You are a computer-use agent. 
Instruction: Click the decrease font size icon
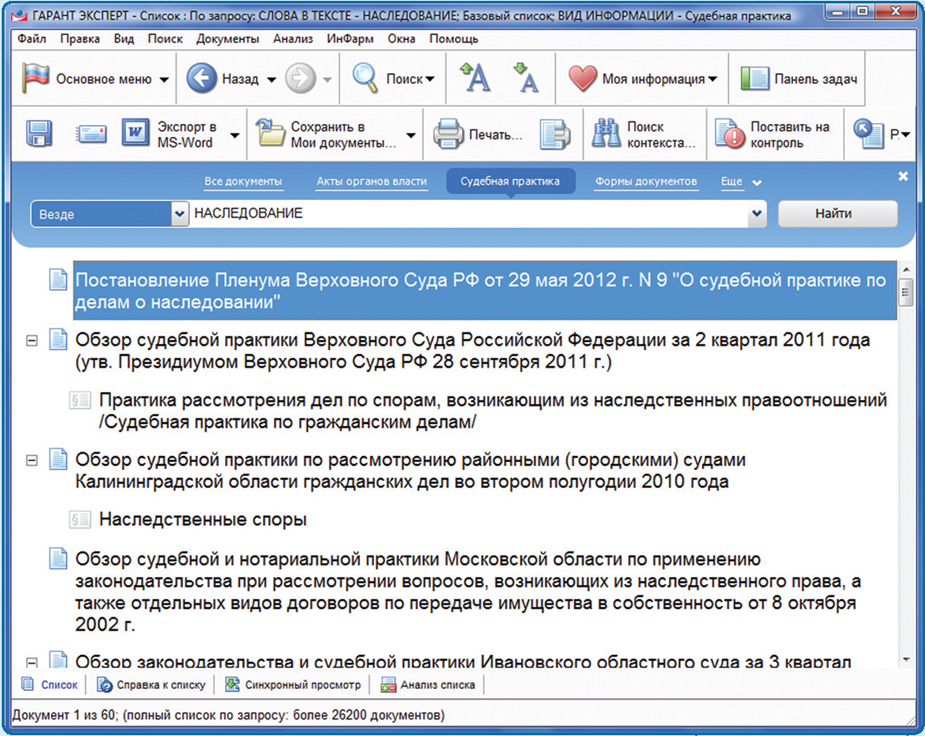[x=525, y=78]
